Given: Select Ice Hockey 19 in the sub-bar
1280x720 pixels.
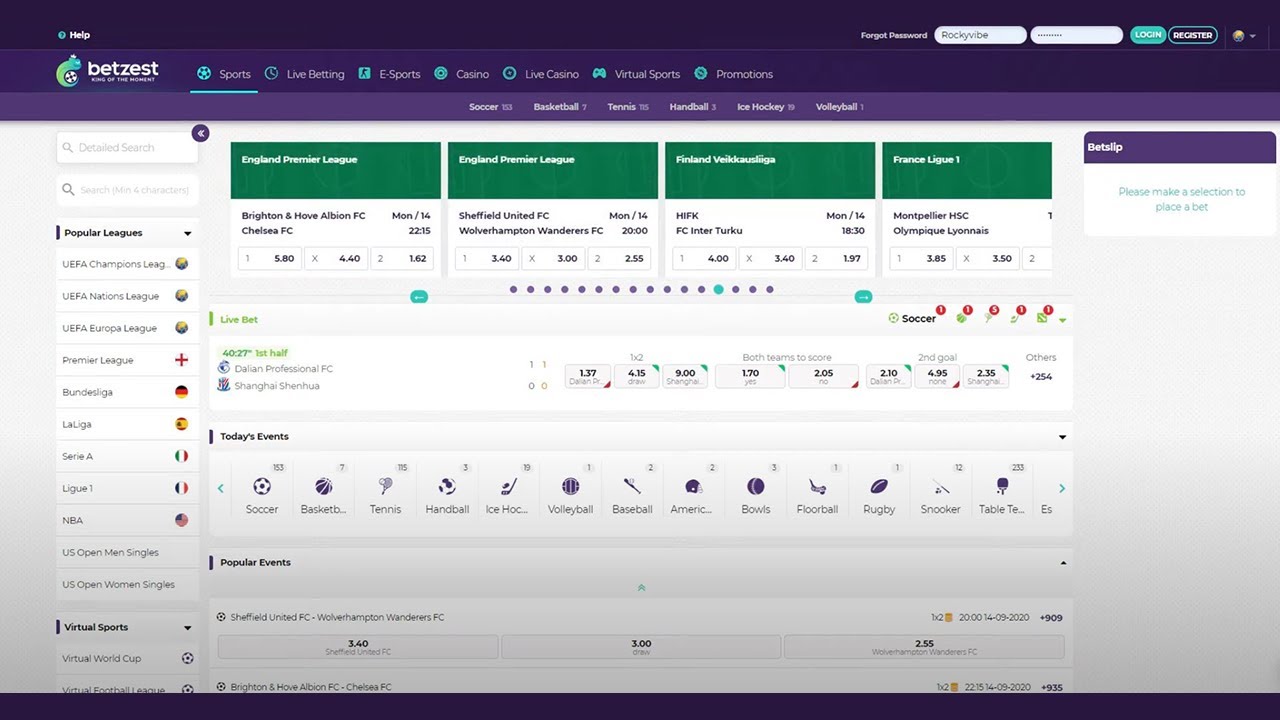Looking at the screenshot, I should point(766,107).
